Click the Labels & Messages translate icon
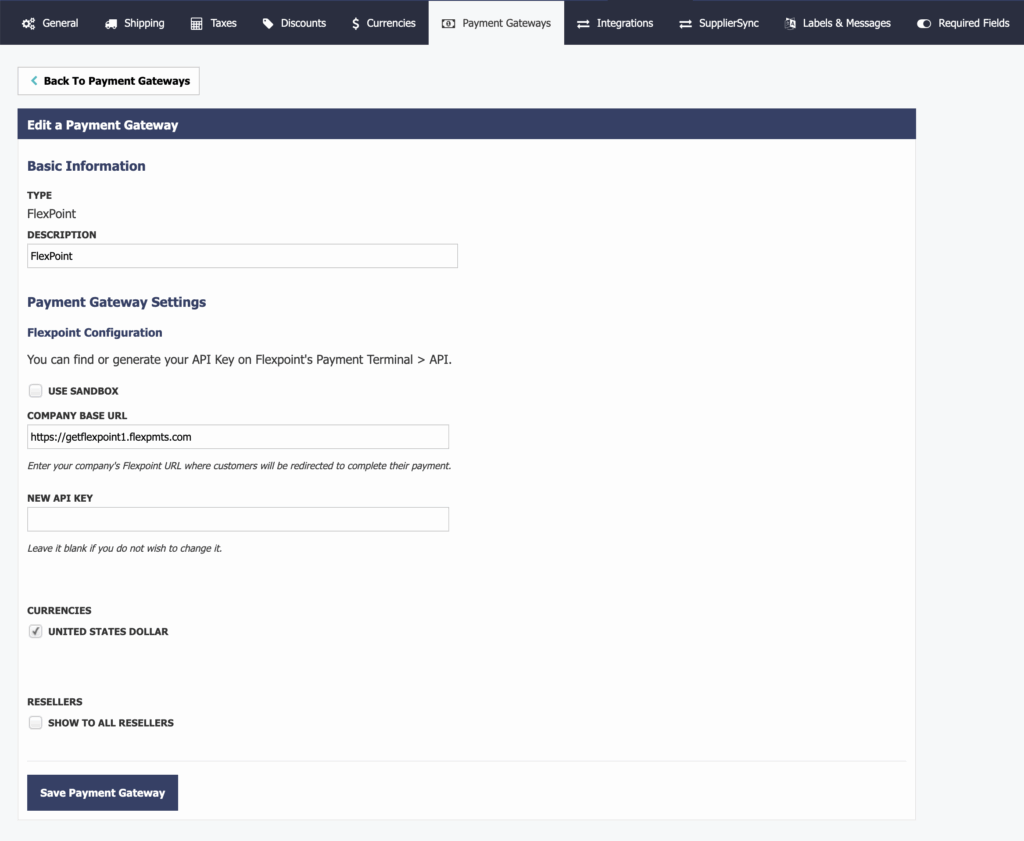 790,24
